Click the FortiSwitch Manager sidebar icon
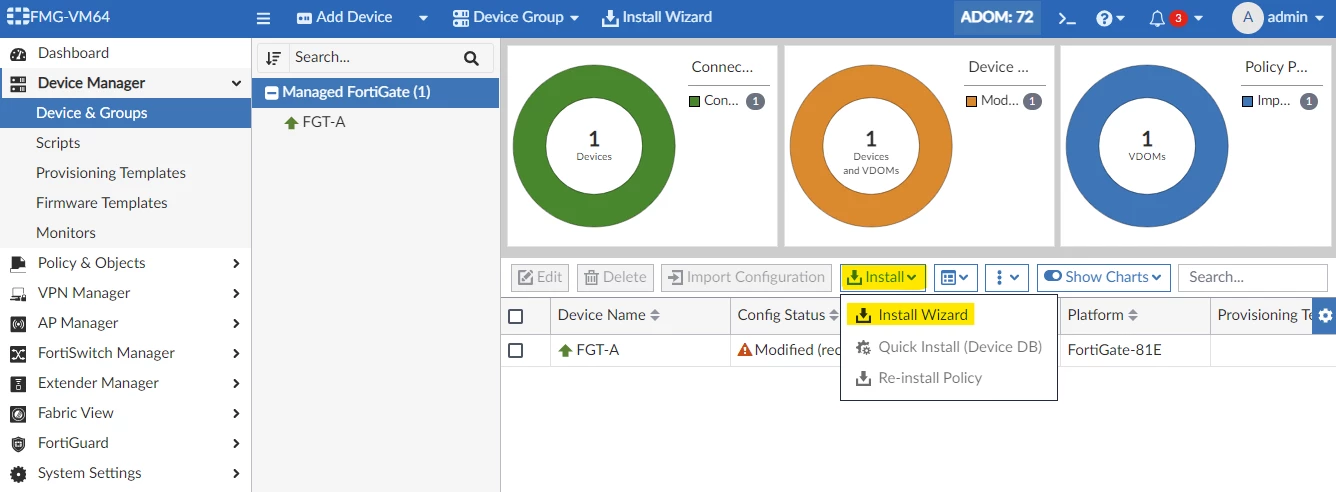Screen dimensions: 1336x492 (18, 353)
